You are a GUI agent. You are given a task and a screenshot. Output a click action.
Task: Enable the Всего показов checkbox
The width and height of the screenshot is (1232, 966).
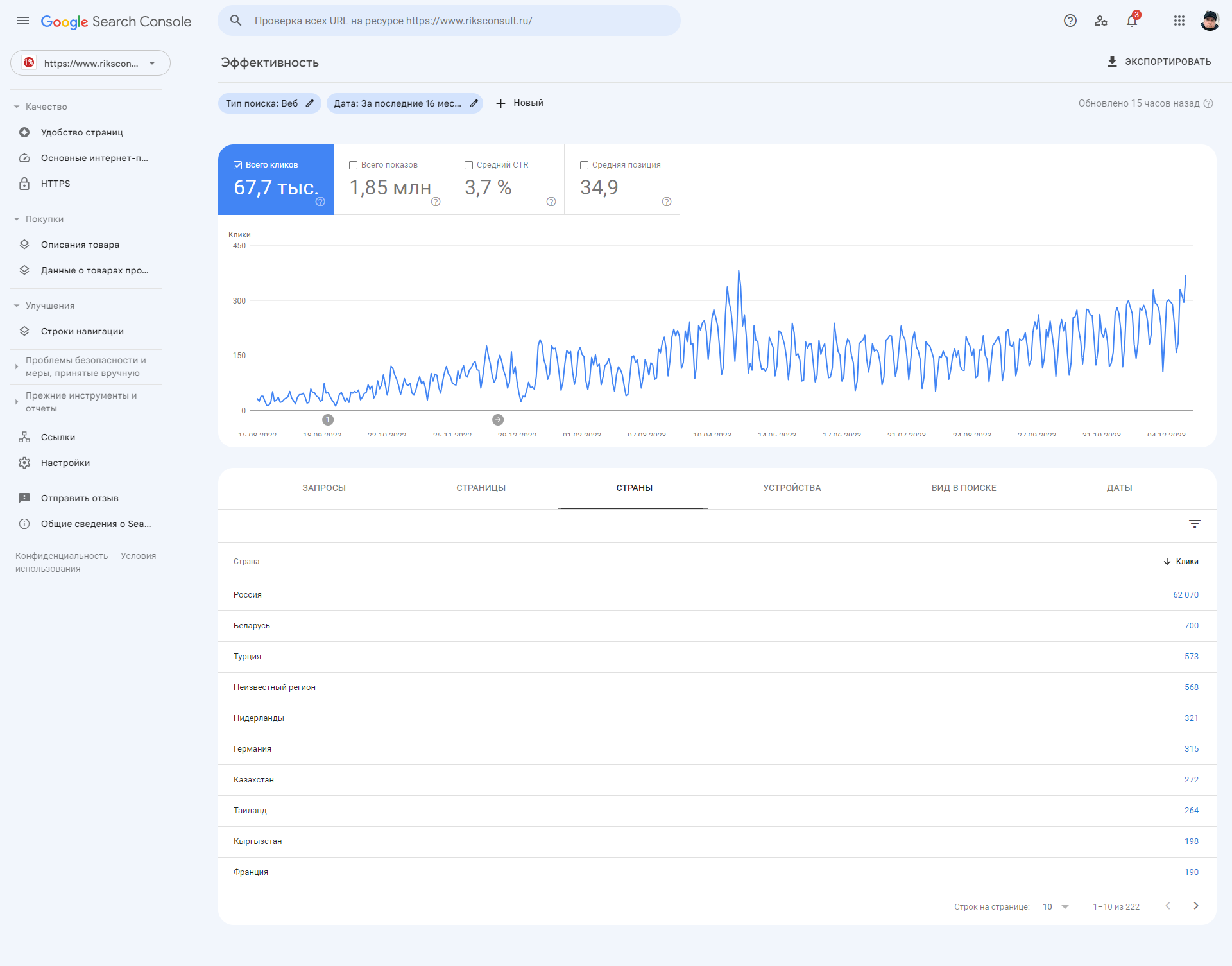coord(353,165)
